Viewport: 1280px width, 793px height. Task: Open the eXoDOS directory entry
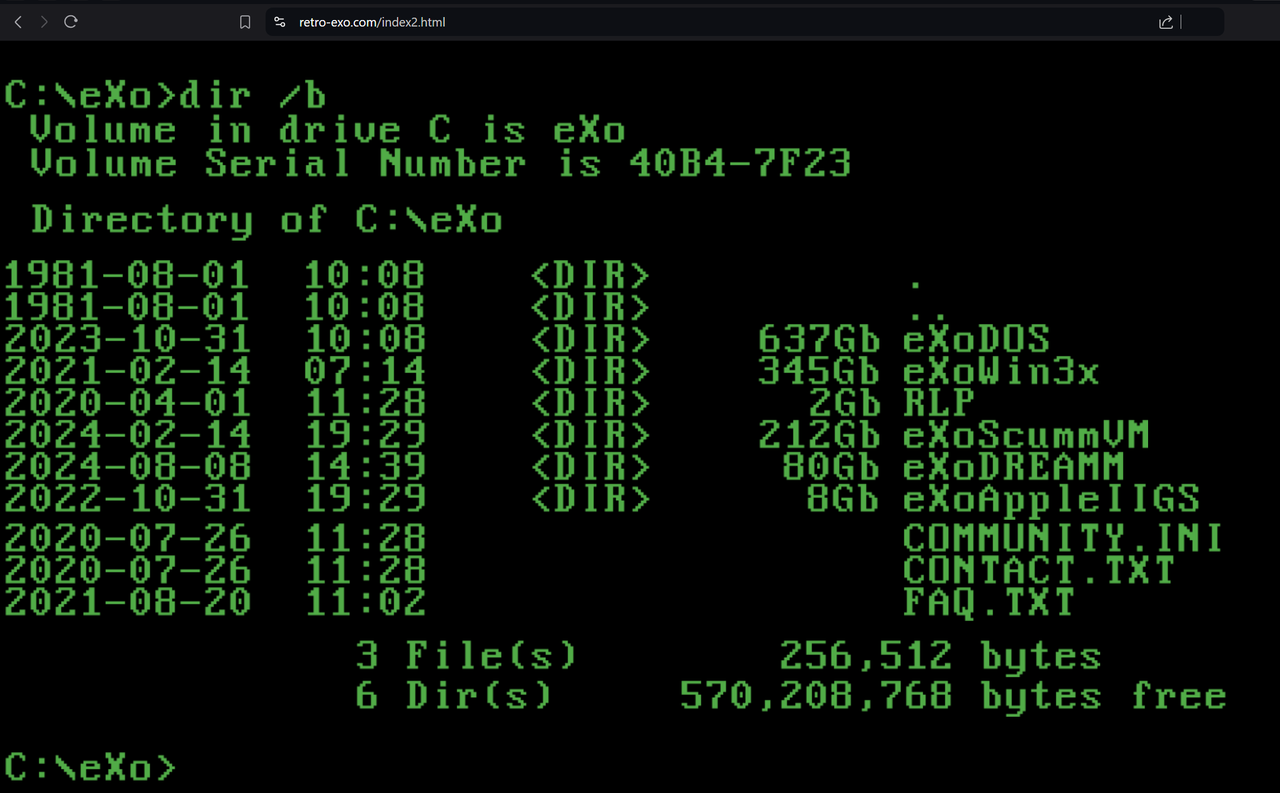(x=976, y=339)
